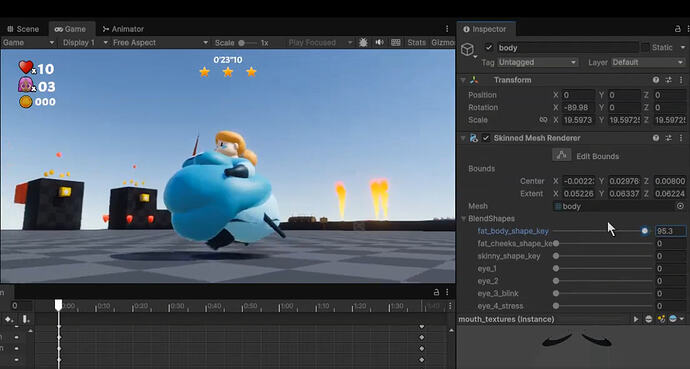Mute game audio with the speaker icon
The height and width of the screenshot is (369, 690).
point(379,43)
